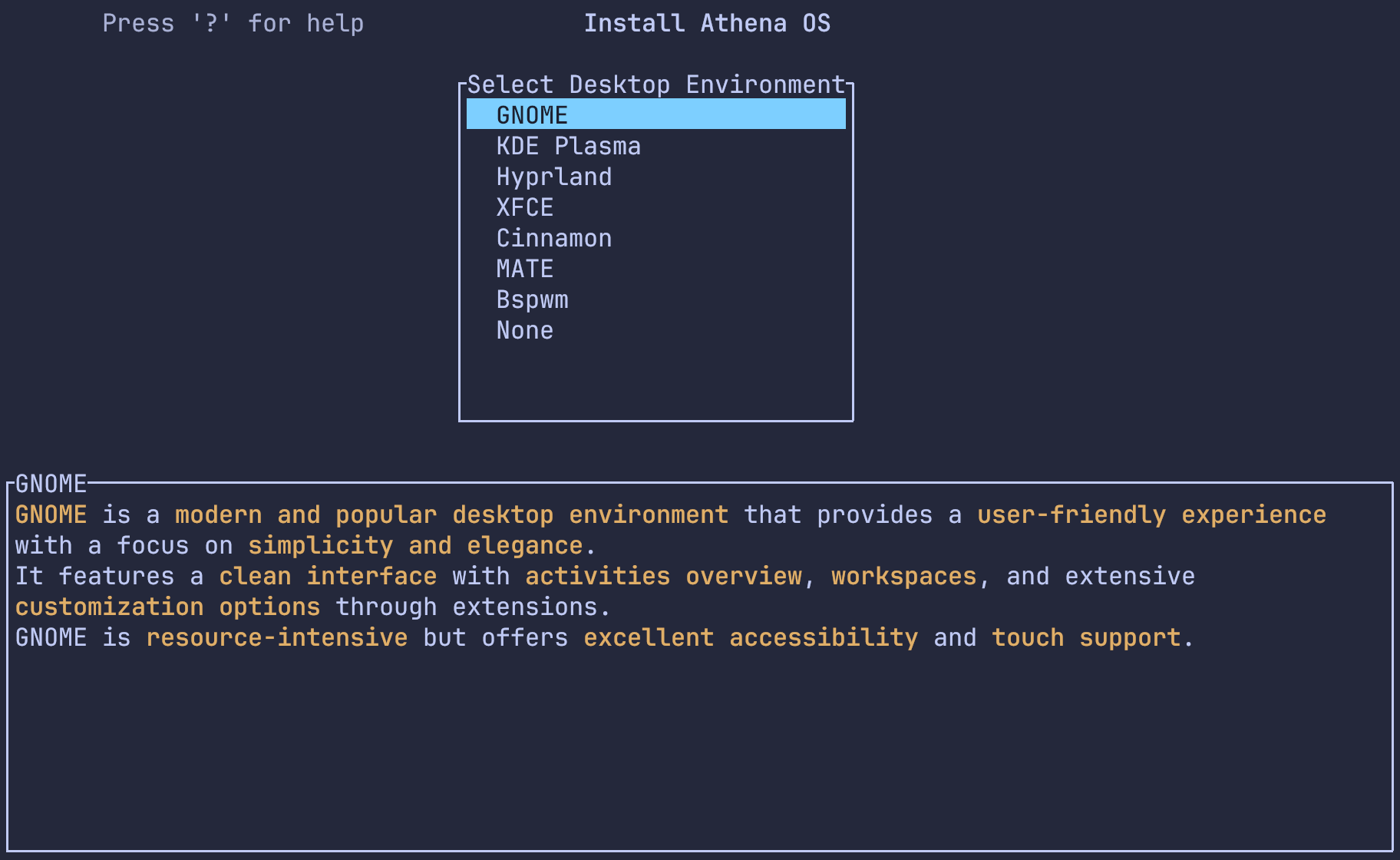Select the MATE list entry
The height and width of the screenshot is (860, 1400).
(524, 269)
